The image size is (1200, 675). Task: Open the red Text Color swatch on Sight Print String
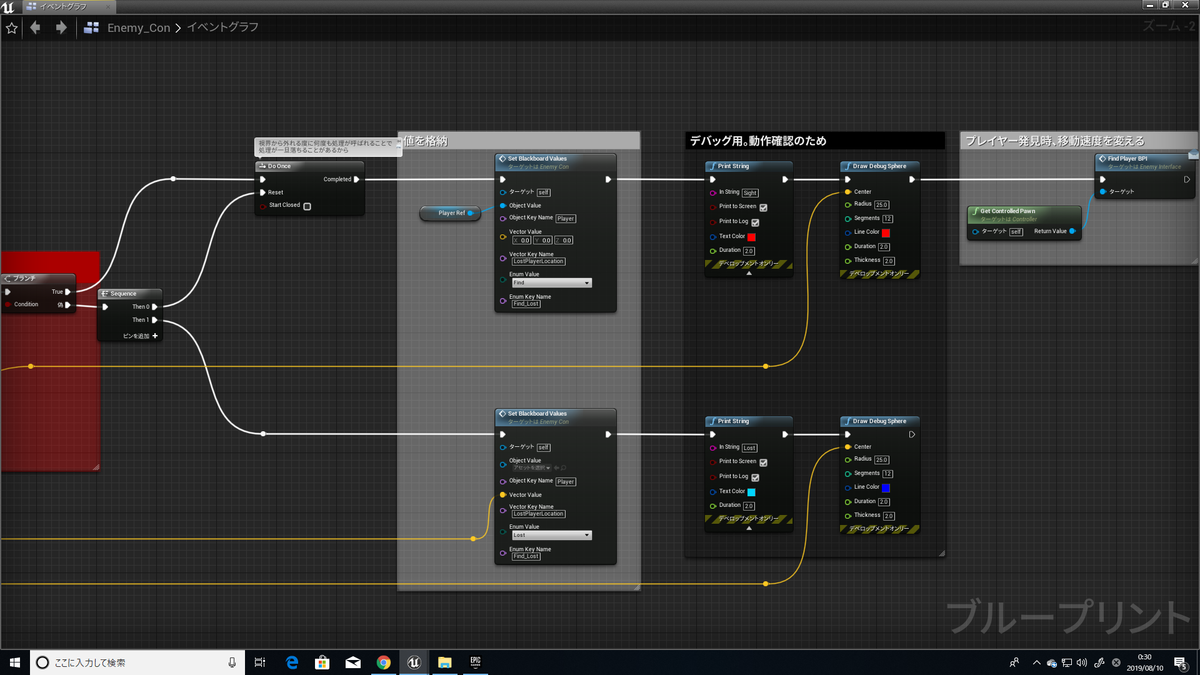coord(752,237)
